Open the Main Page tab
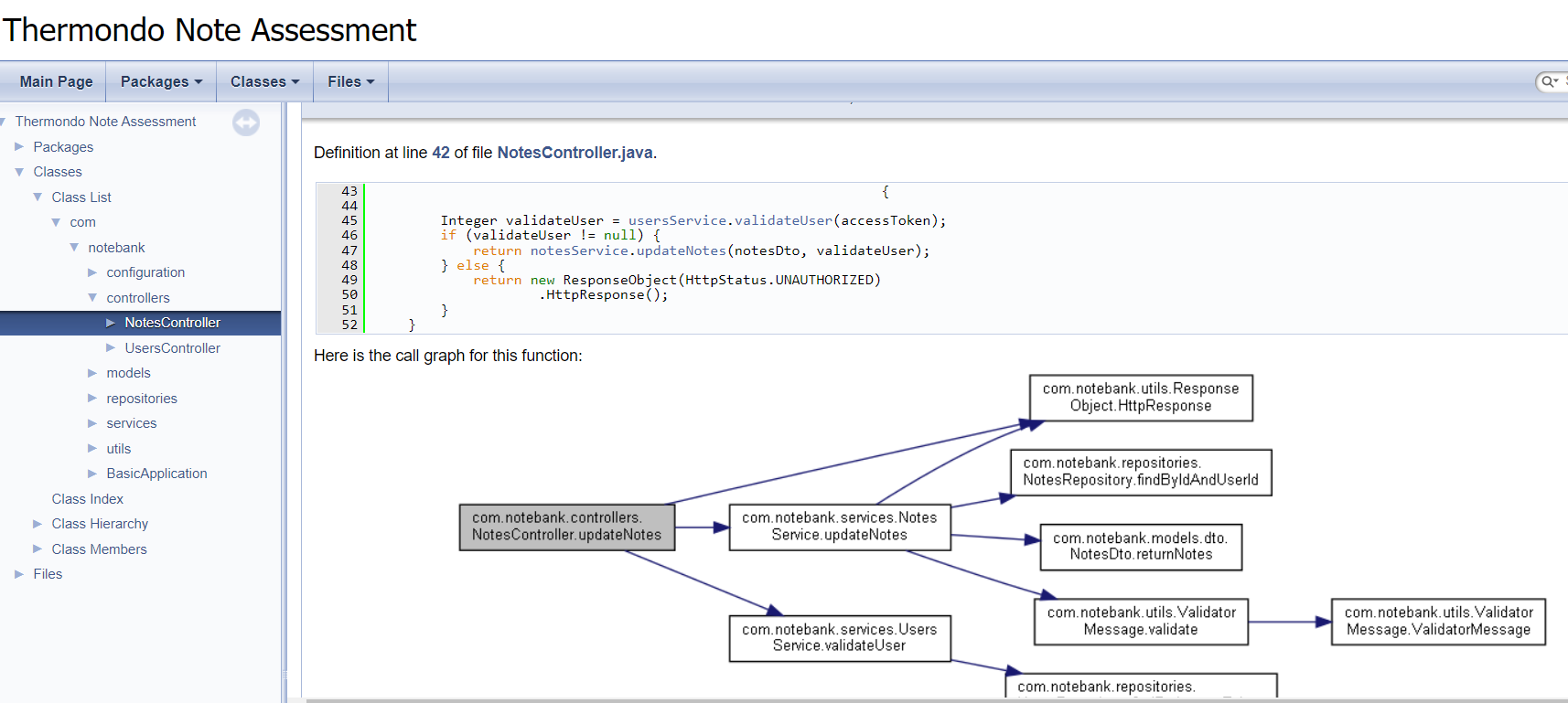 coord(56,81)
